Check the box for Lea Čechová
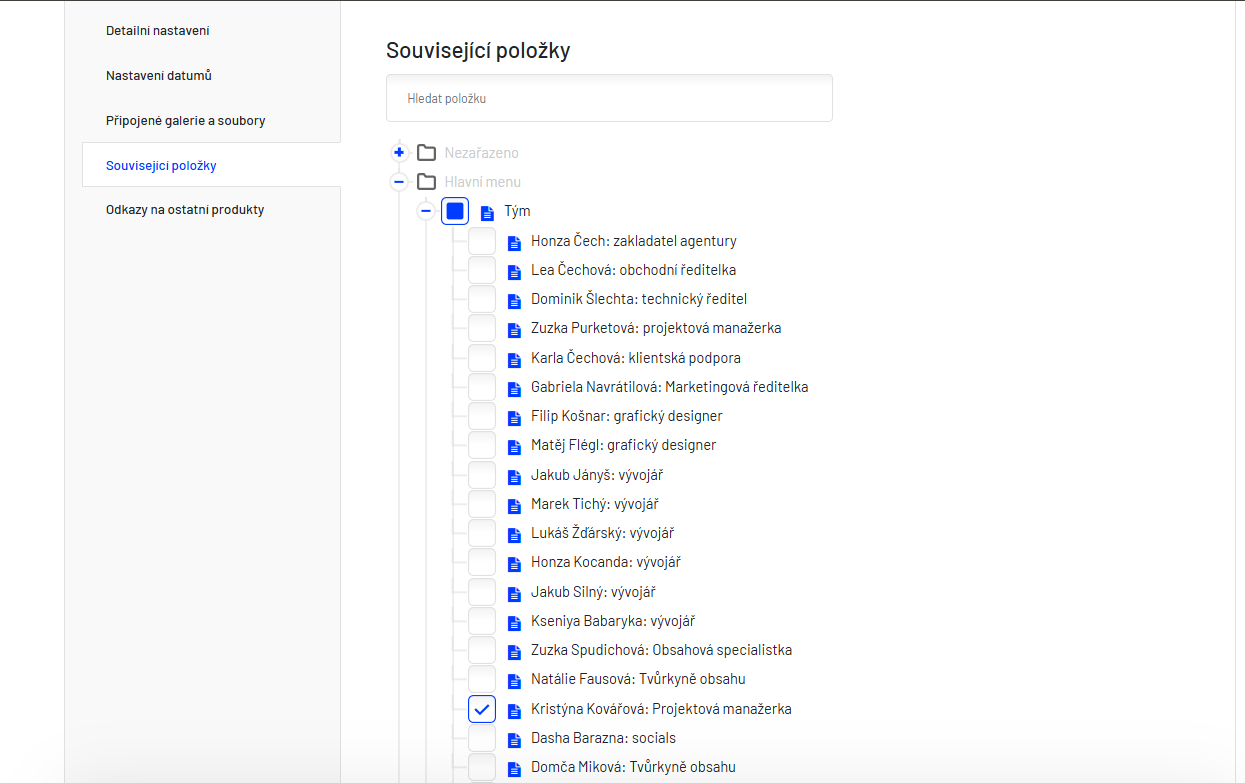This screenshot has height=783, width=1245. click(482, 270)
